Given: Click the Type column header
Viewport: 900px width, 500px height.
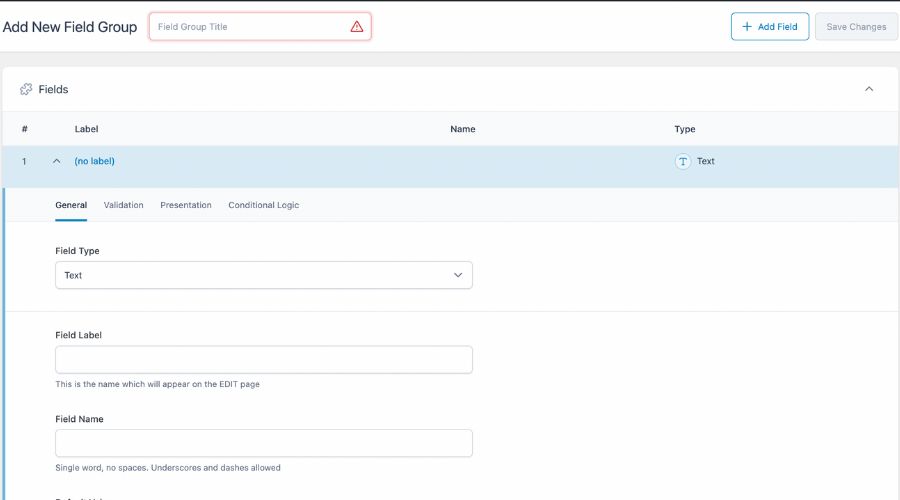Looking at the screenshot, I should coord(684,129).
